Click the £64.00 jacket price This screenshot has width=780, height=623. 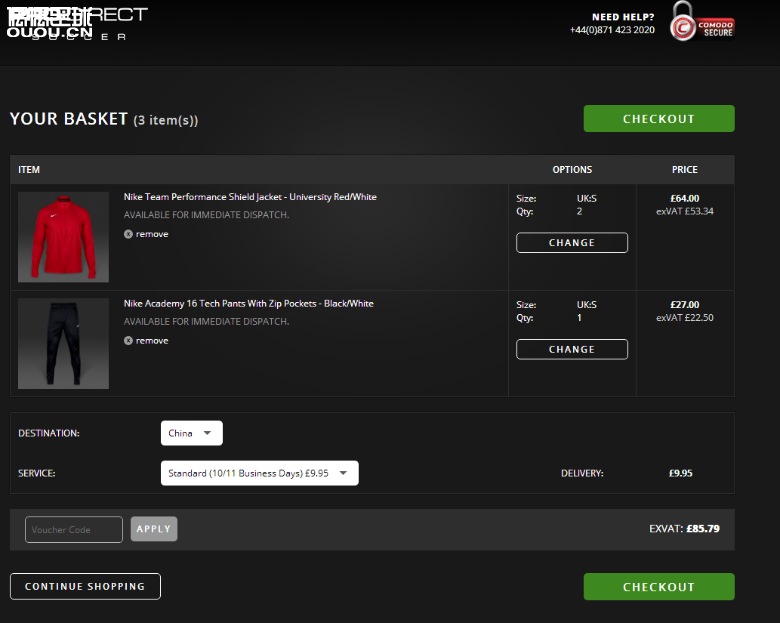click(684, 198)
